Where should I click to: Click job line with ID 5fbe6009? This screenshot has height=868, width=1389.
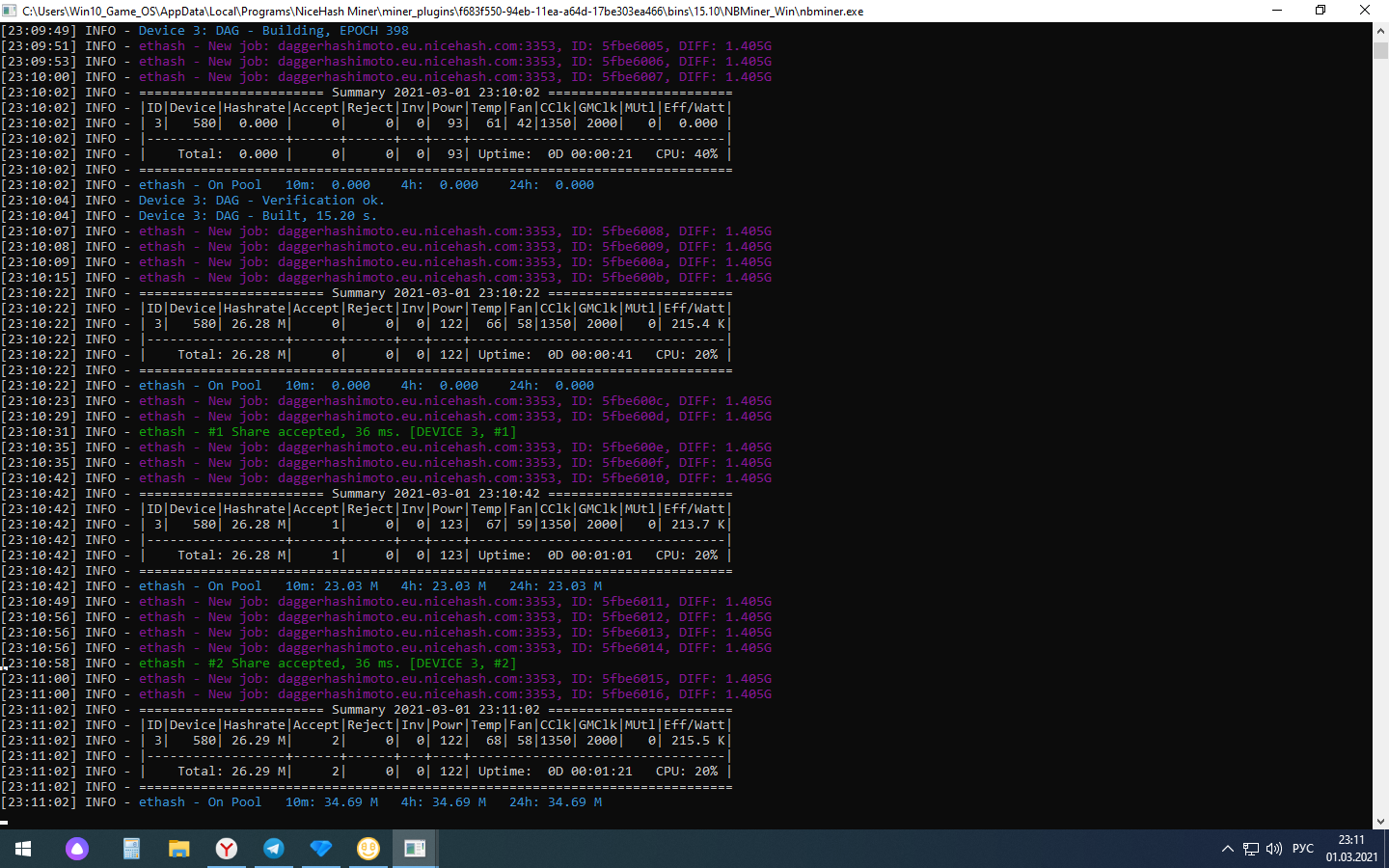click(x=455, y=247)
